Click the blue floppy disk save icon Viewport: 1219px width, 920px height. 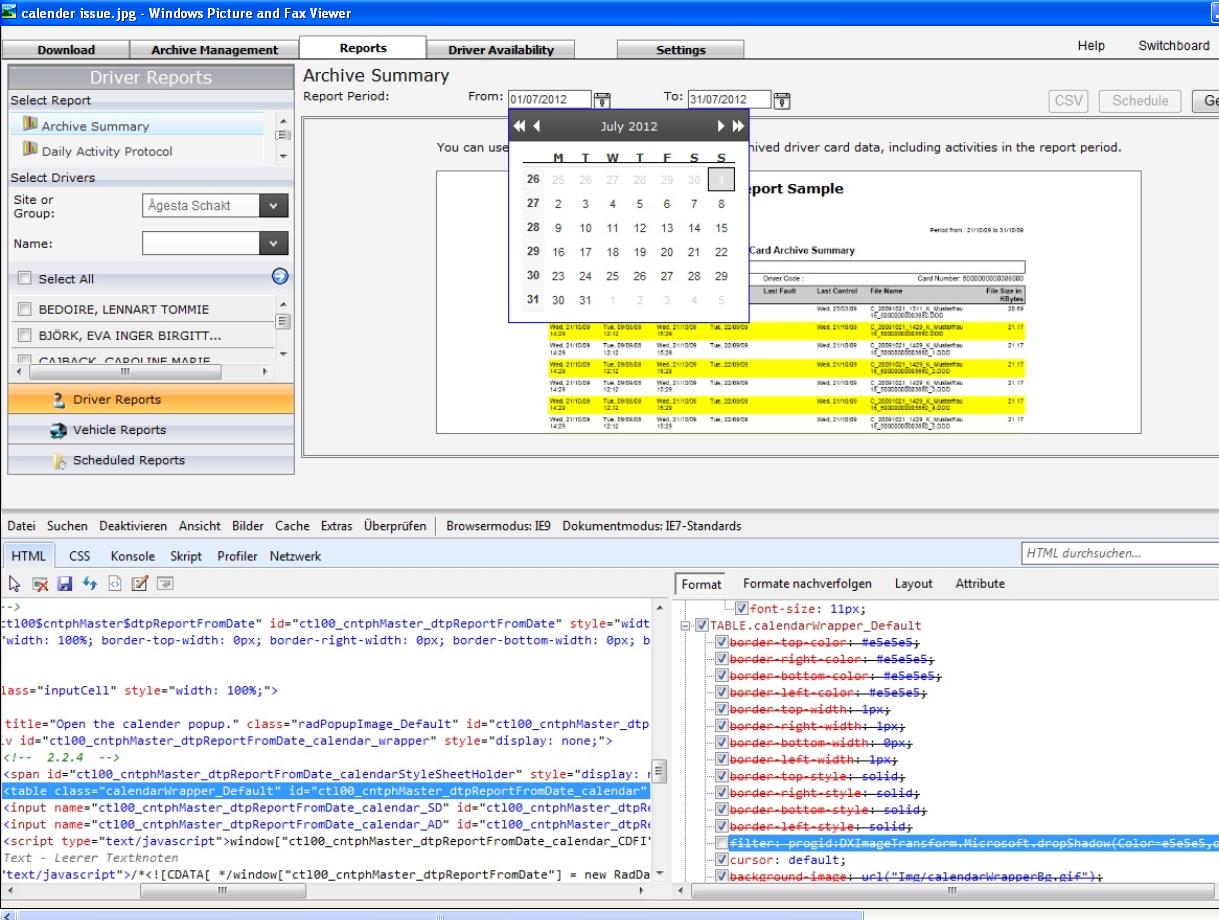65,581
